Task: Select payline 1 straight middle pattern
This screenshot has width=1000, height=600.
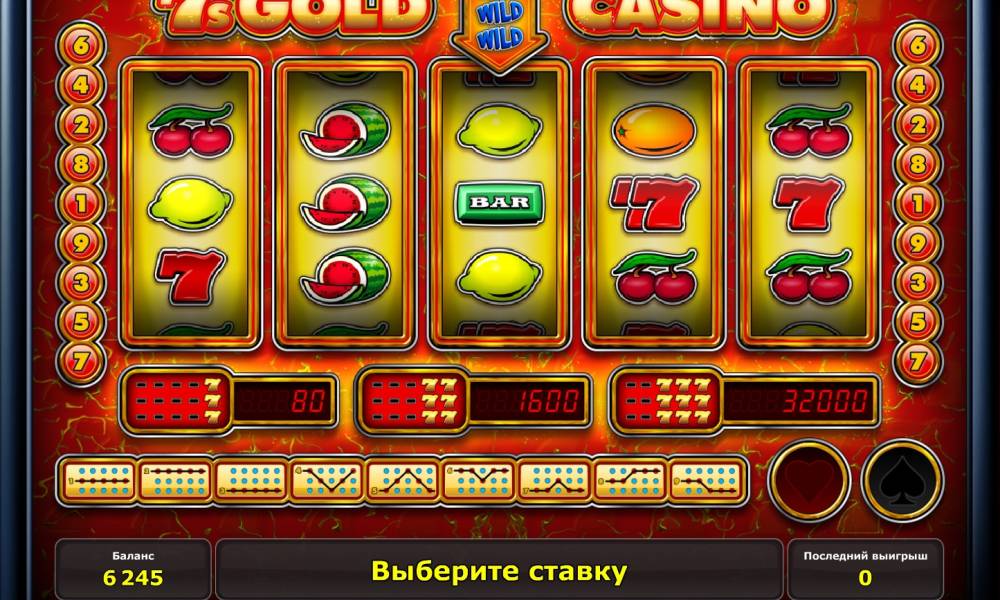Action: pyautogui.click(x=99, y=481)
